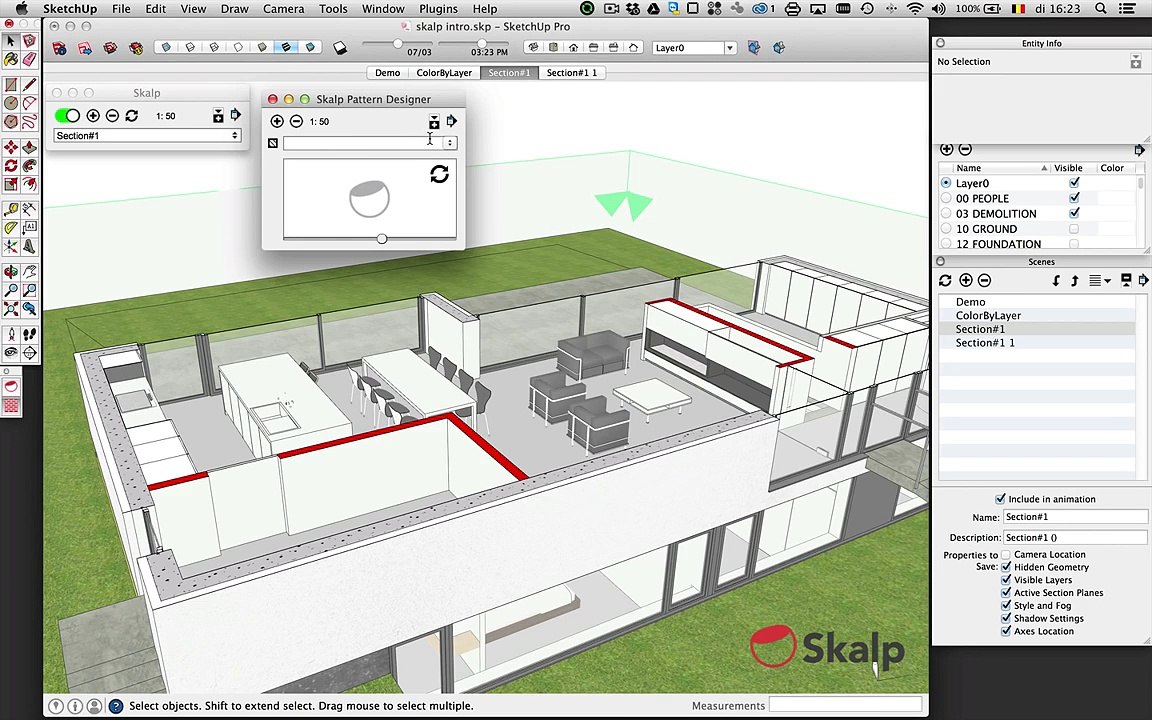Click the Zoom Extents tool
This screenshot has width=1152, height=720.
tap(10, 309)
